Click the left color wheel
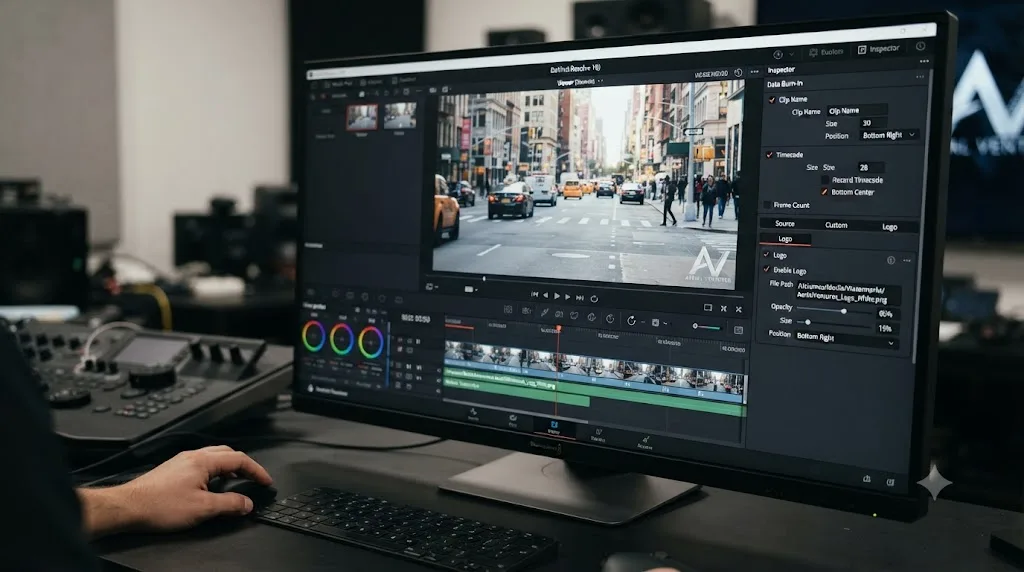The width and height of the screenshot is (1024, 572). click(x=313, y=337)
